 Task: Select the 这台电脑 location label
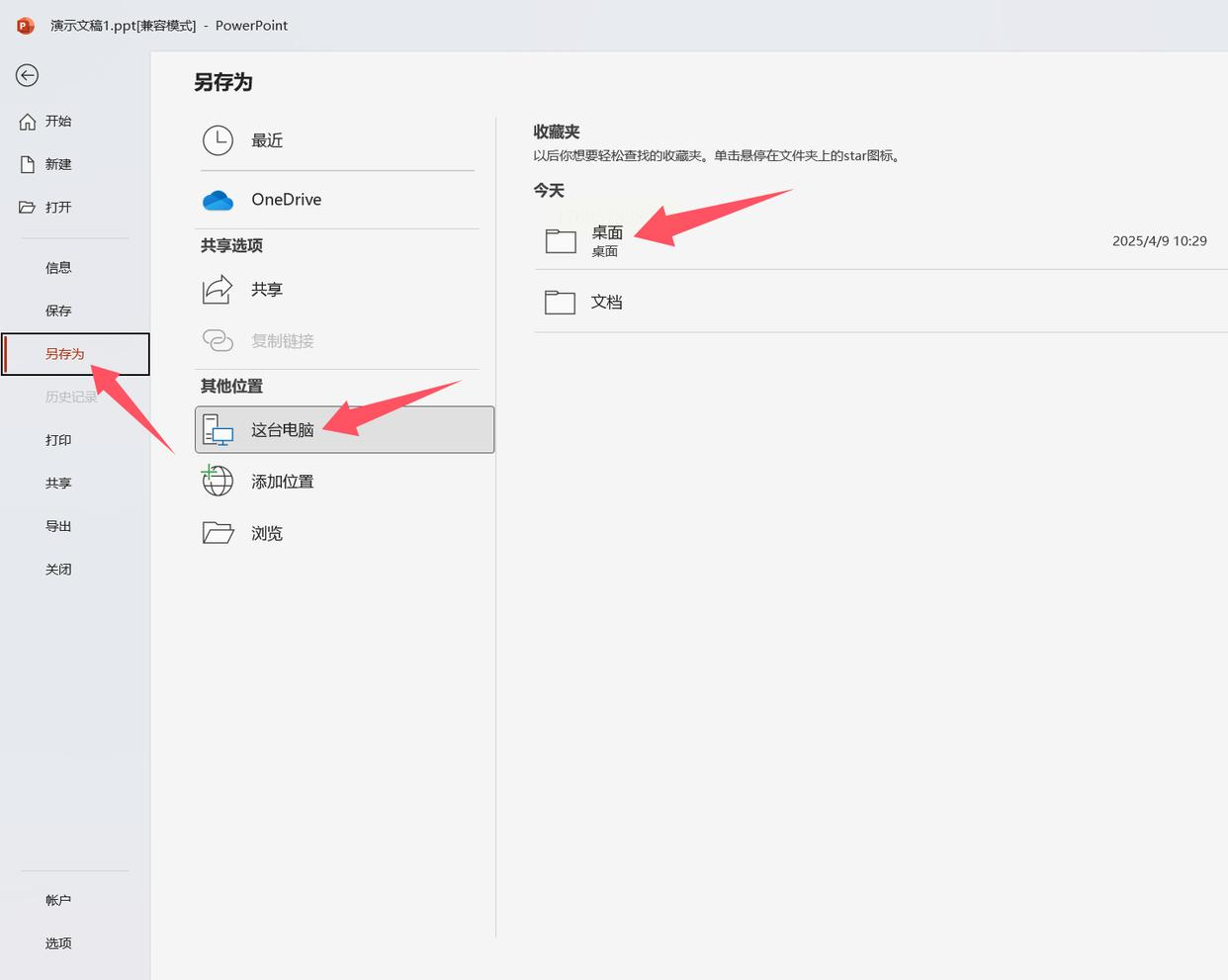(x=283, y=430)
